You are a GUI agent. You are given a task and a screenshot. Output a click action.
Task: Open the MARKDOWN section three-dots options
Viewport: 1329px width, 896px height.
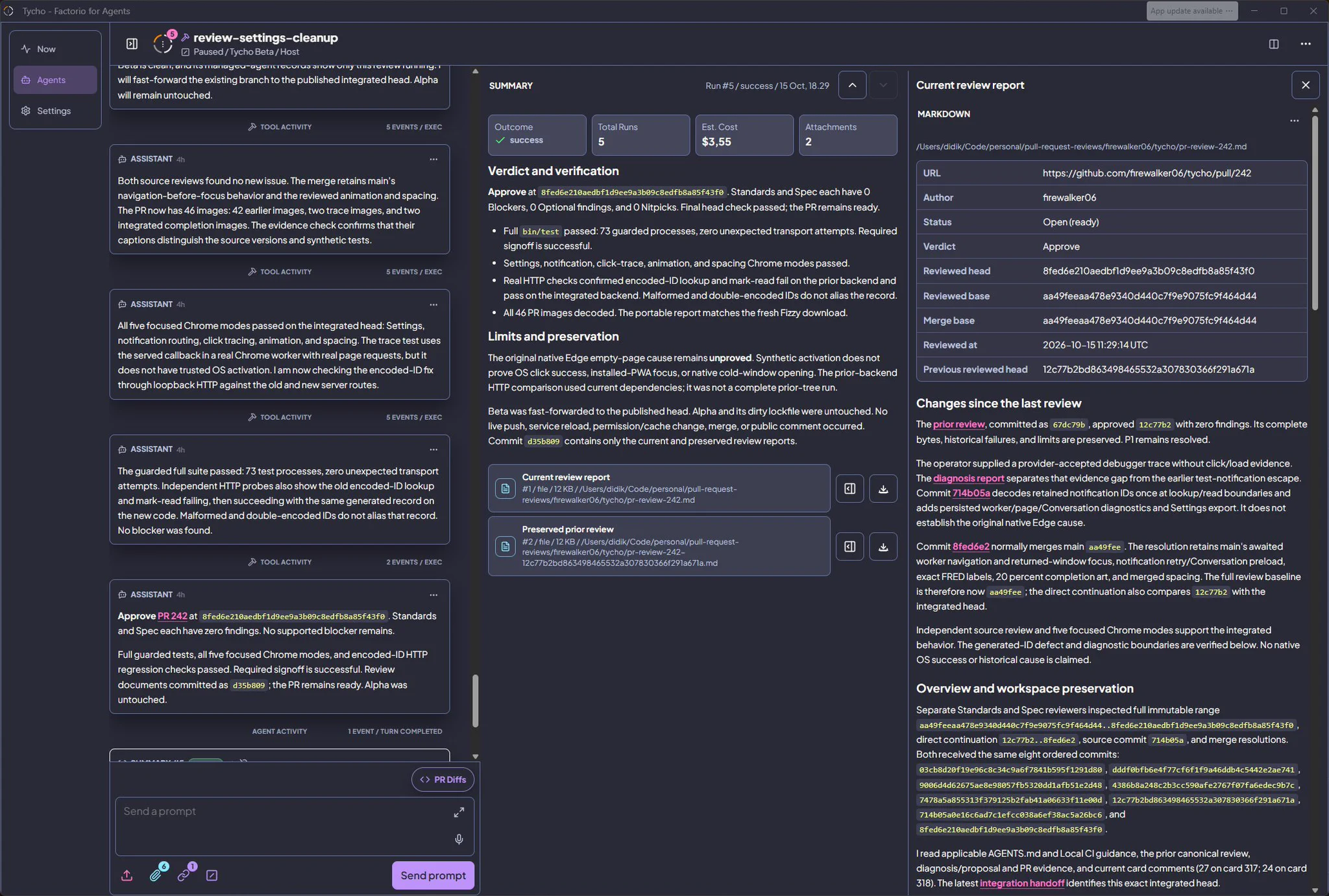pos(1294,121)
